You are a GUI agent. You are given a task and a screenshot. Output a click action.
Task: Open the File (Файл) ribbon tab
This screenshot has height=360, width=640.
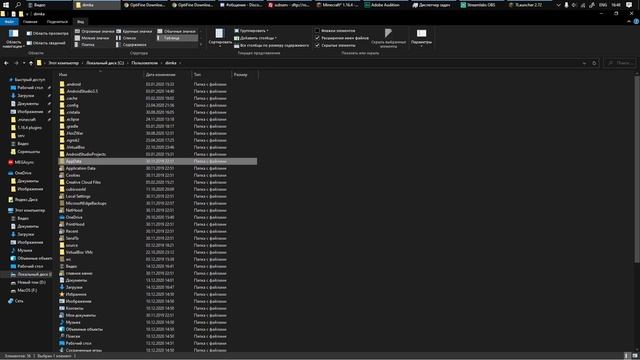tap(9, 22)
